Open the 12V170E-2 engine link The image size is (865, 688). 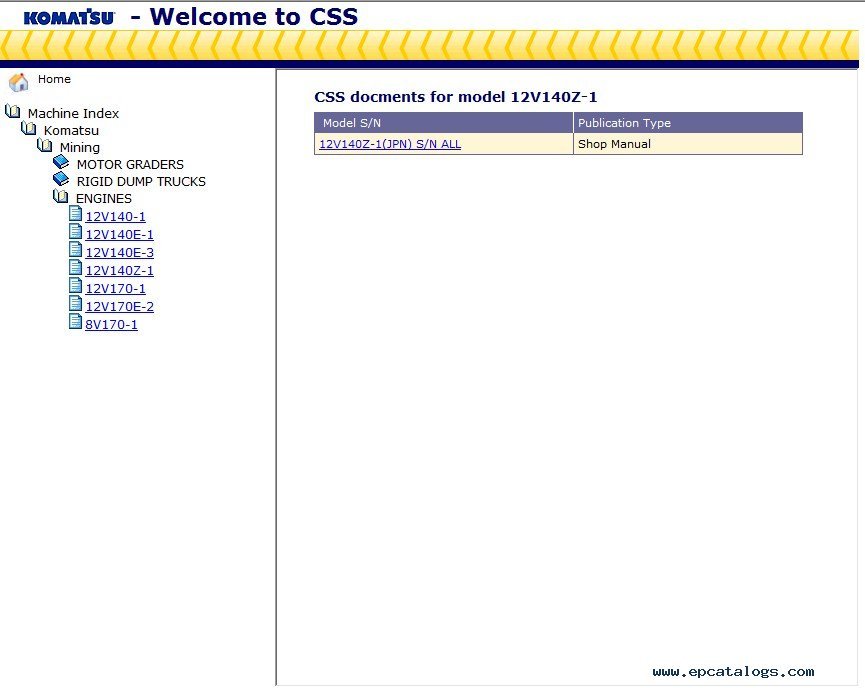point(119,307)
